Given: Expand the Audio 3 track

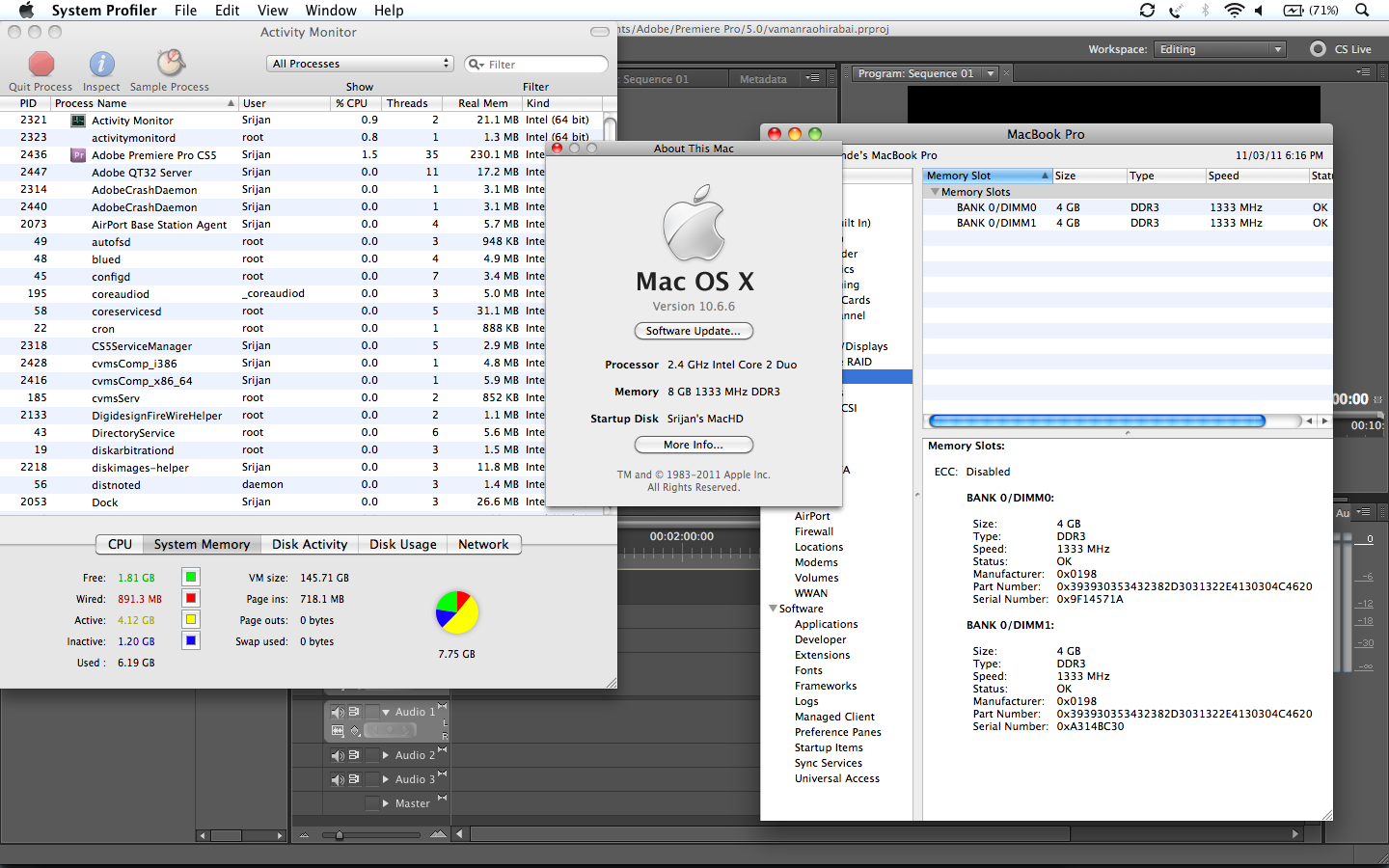Looking at the screenshot, I should tap(386, 779).
